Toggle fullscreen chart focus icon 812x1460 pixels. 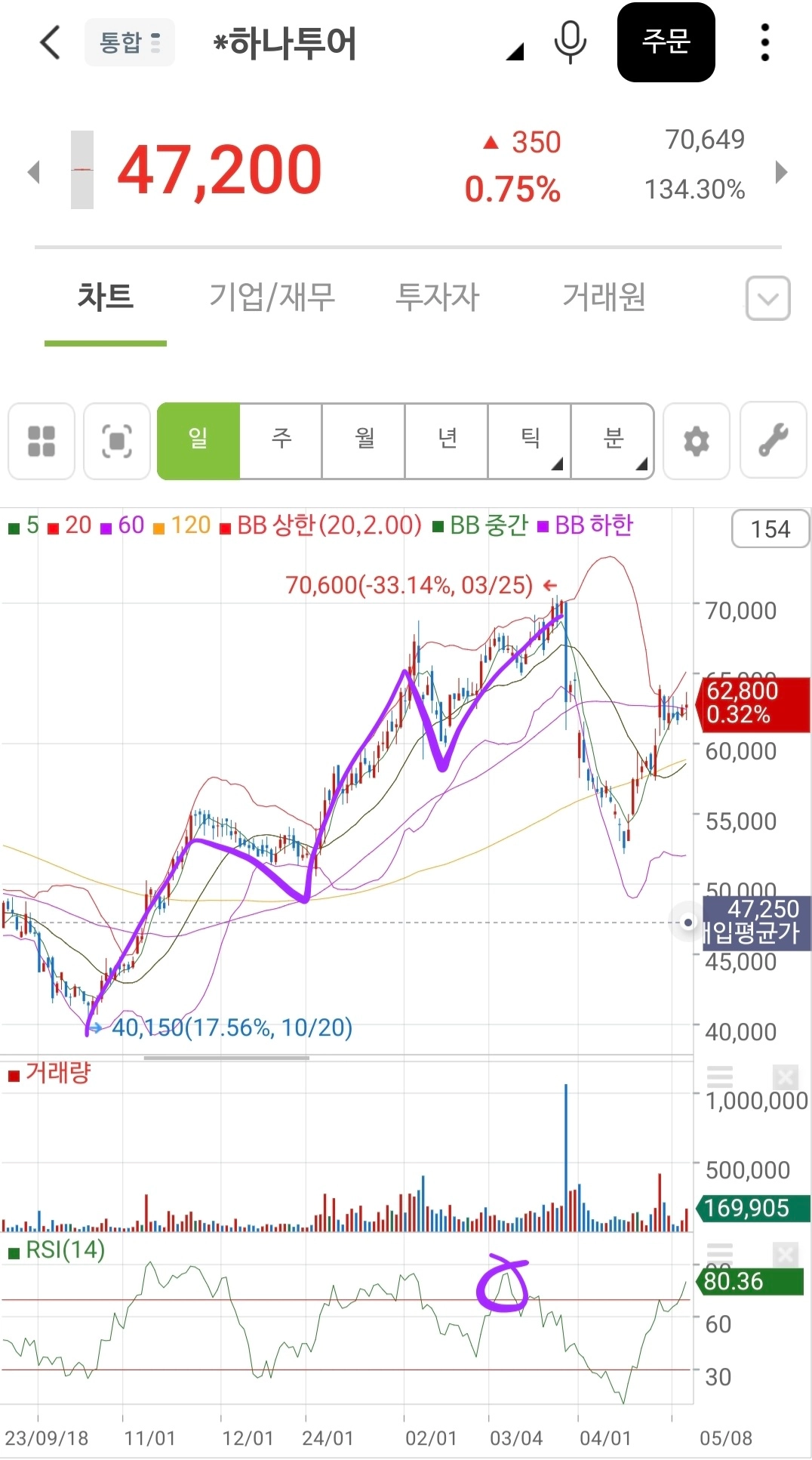117,441
